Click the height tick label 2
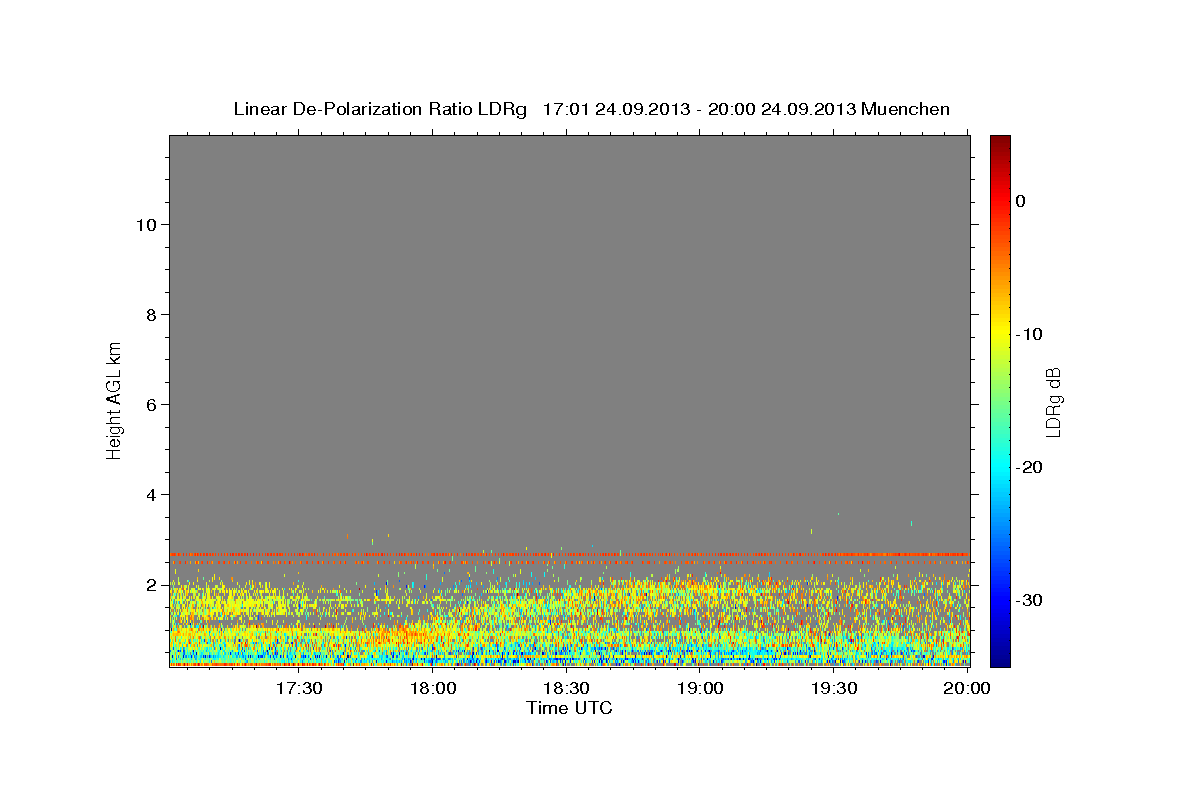This screenshot has width=1200, height=800. click(152, 585)
